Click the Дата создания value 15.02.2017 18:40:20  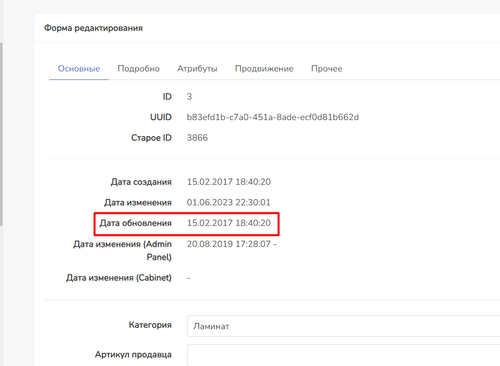tap(229, 182)
